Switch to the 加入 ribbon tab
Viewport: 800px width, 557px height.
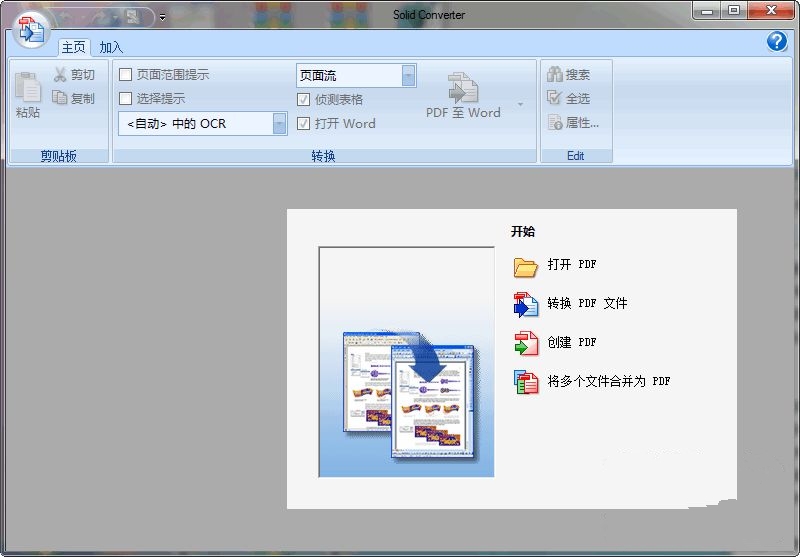[x=111, y=47]
